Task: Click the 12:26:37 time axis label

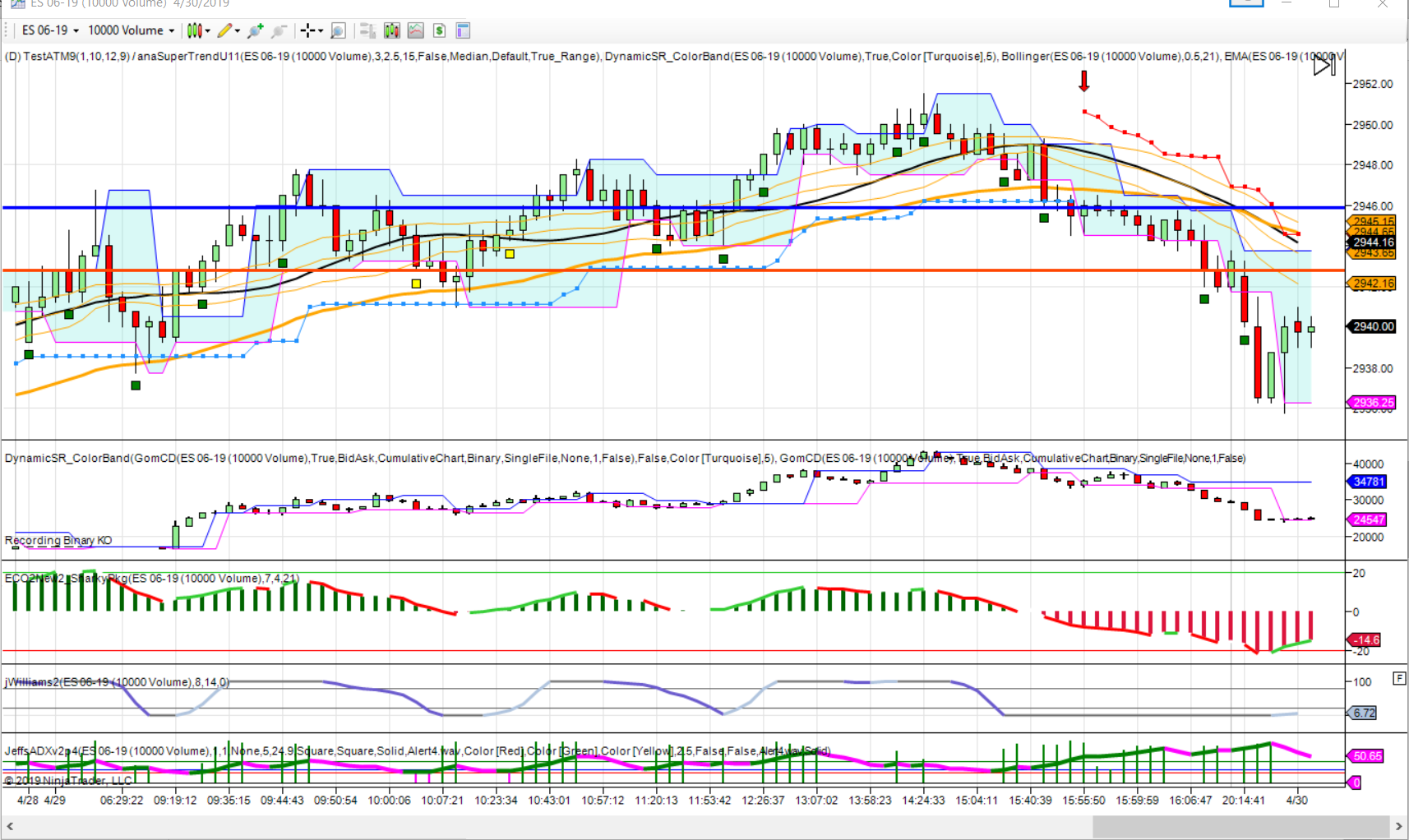Action: tap(763, 800)
